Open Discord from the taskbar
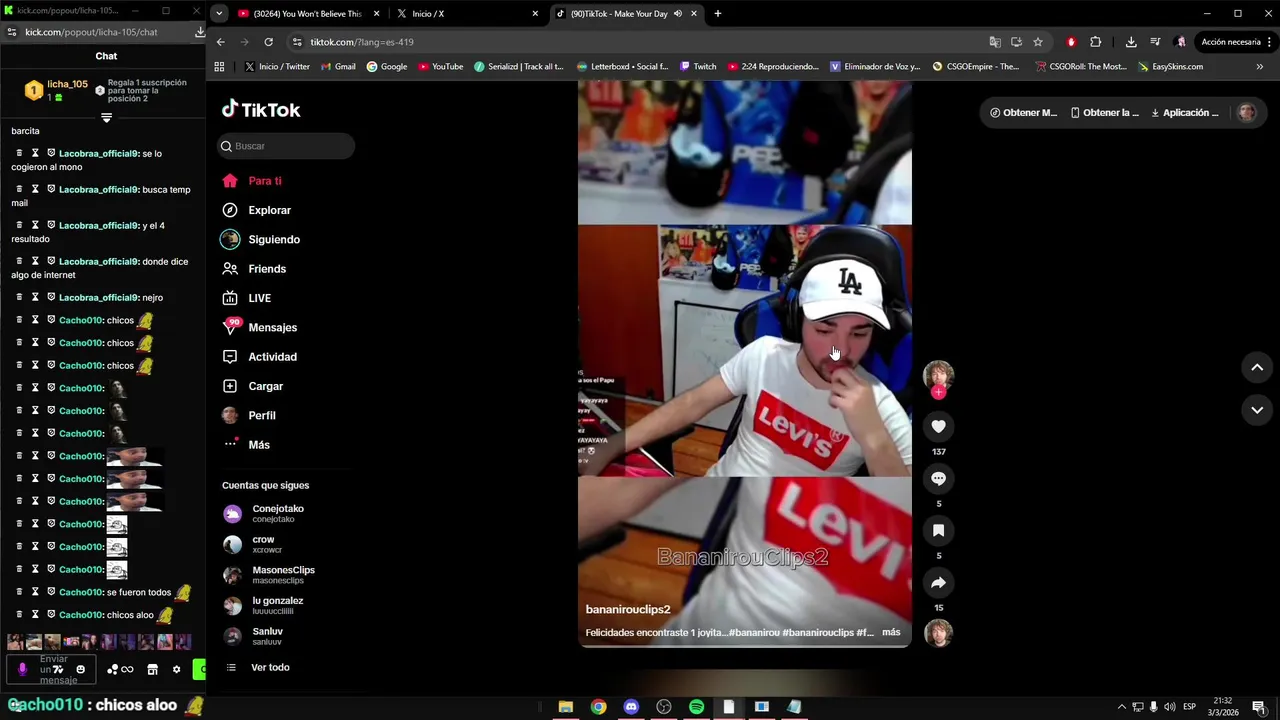1280x720 pixels. (x=631, y=707)
